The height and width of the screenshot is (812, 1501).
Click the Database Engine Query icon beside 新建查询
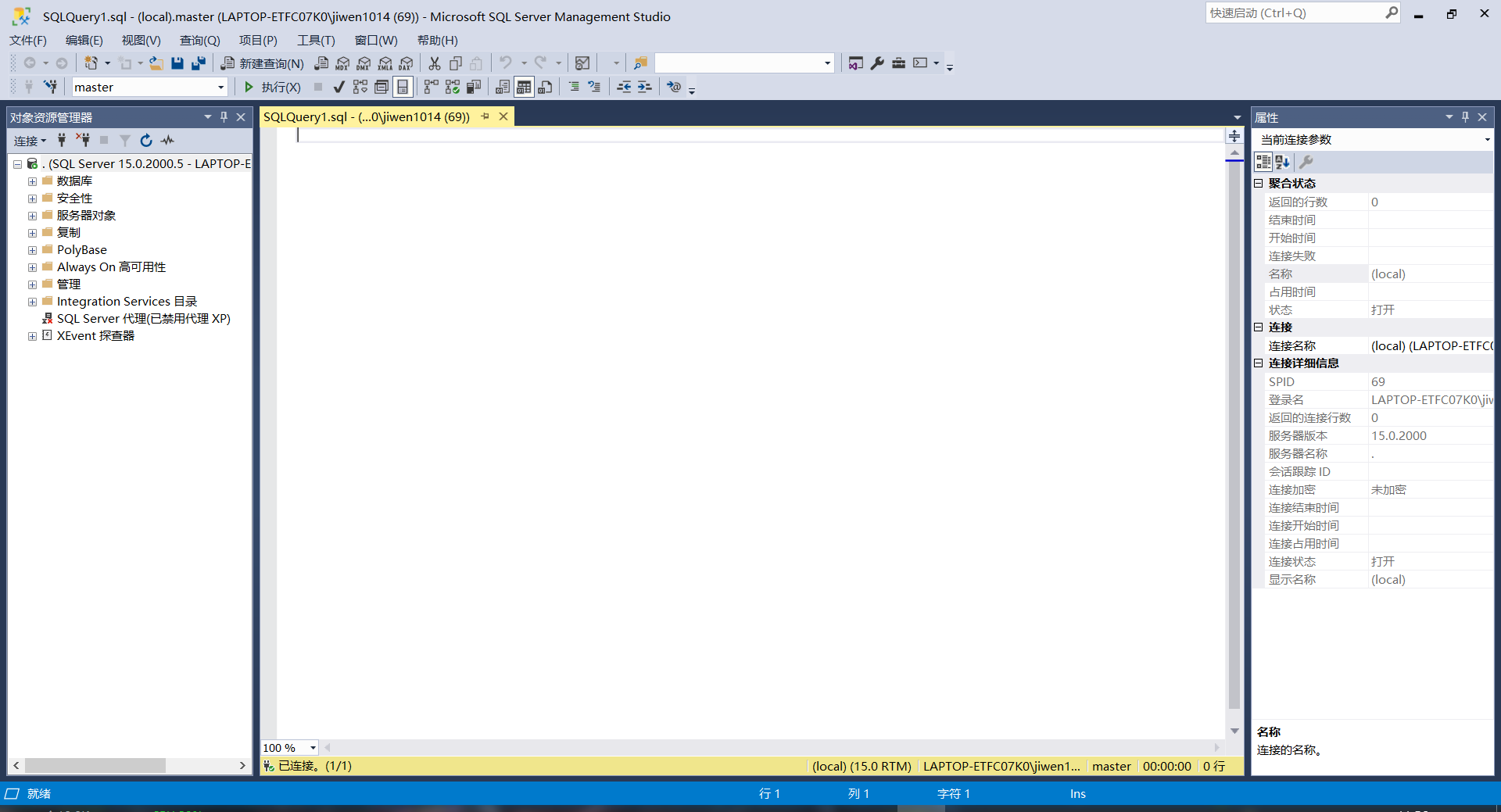pyautogui.click(x=321, y=63)
